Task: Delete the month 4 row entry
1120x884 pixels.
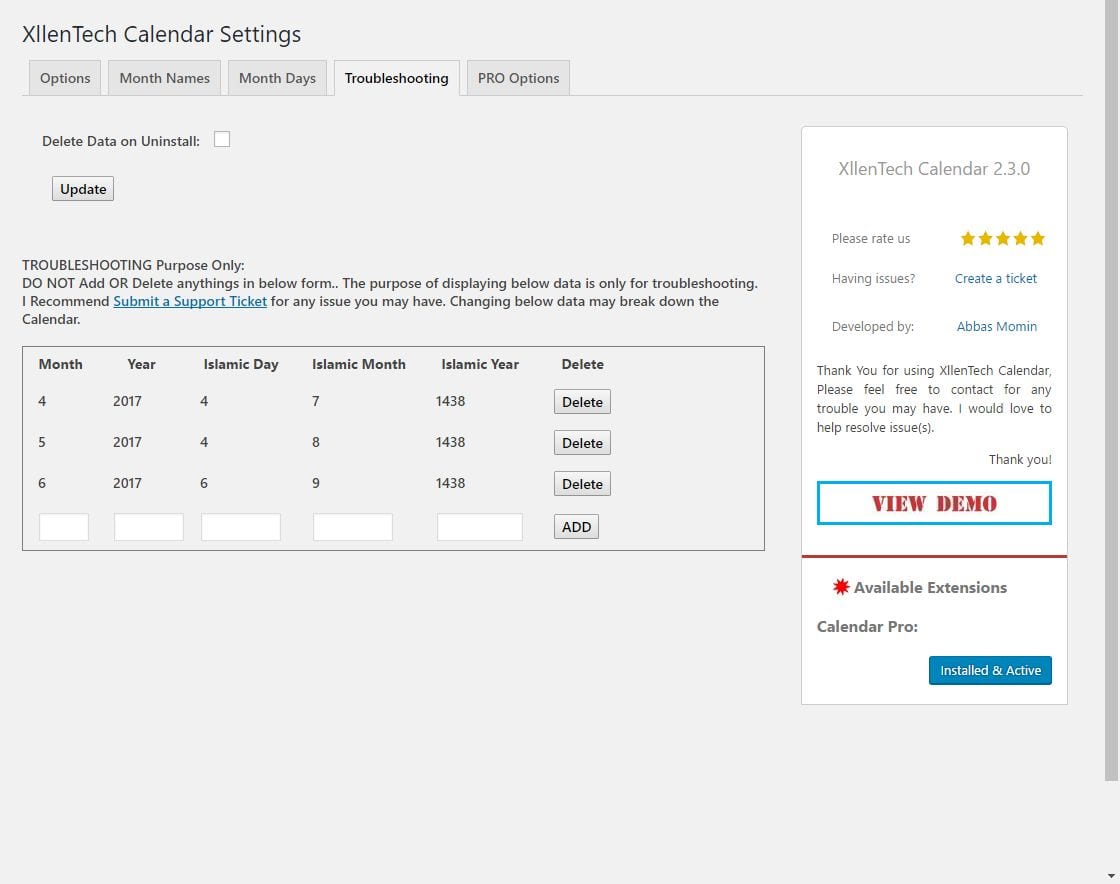Action: pos(582,402)
